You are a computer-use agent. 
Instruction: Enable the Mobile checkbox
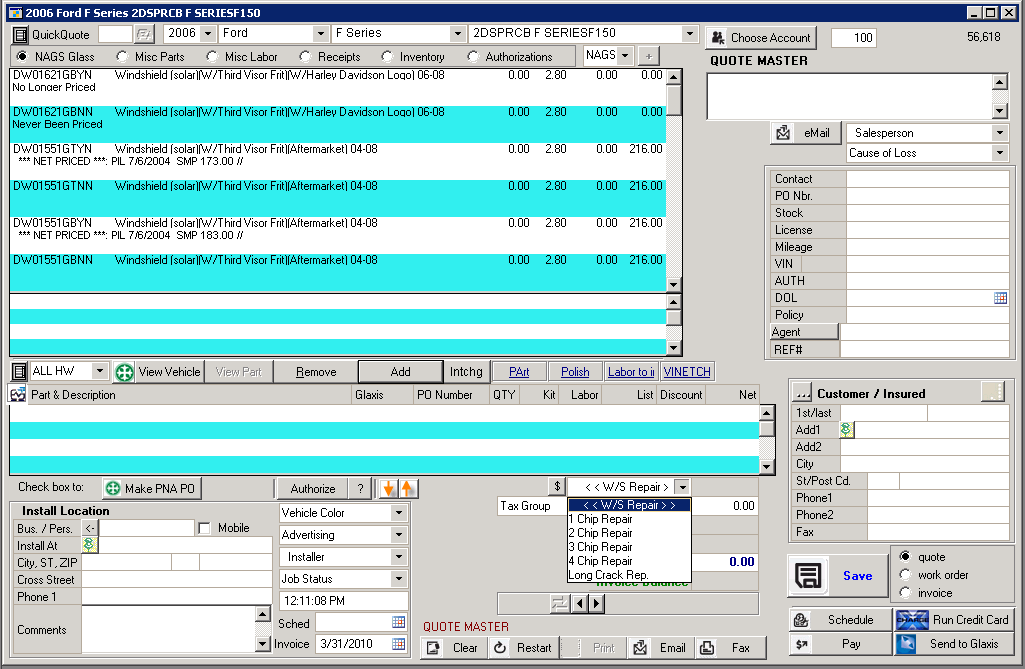coord(204,528)
